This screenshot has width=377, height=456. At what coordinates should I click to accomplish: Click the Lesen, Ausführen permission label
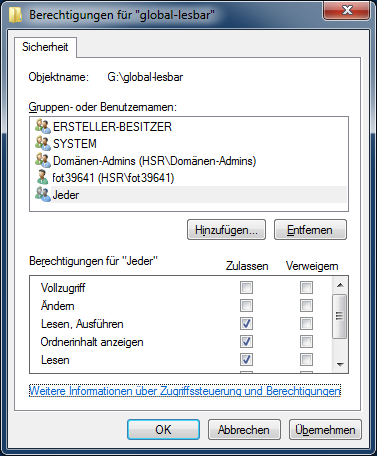click(x=82, y=324)
